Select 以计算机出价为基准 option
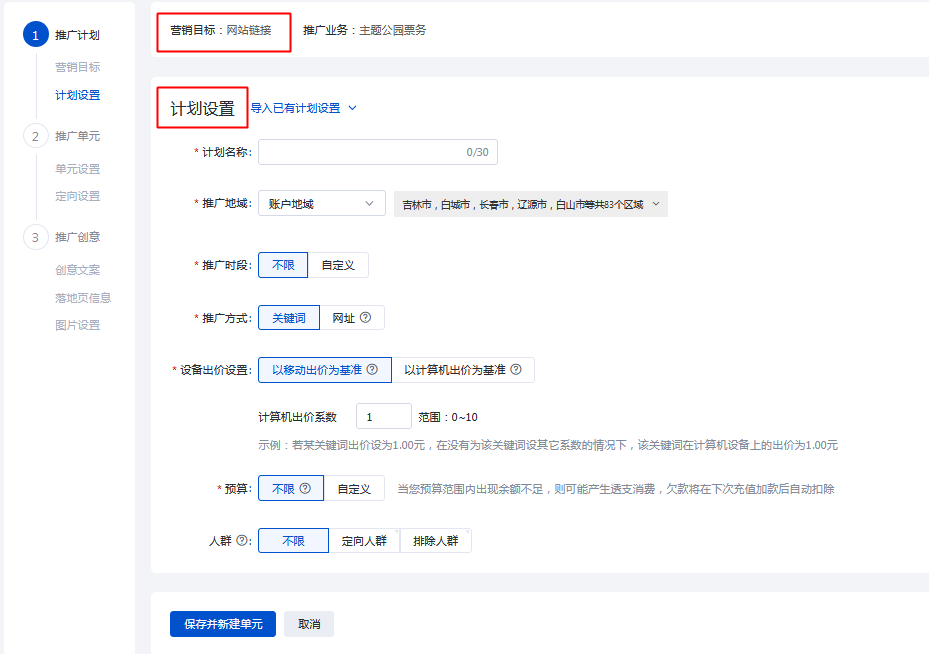The image size is (929, 654). click(463, 370)
